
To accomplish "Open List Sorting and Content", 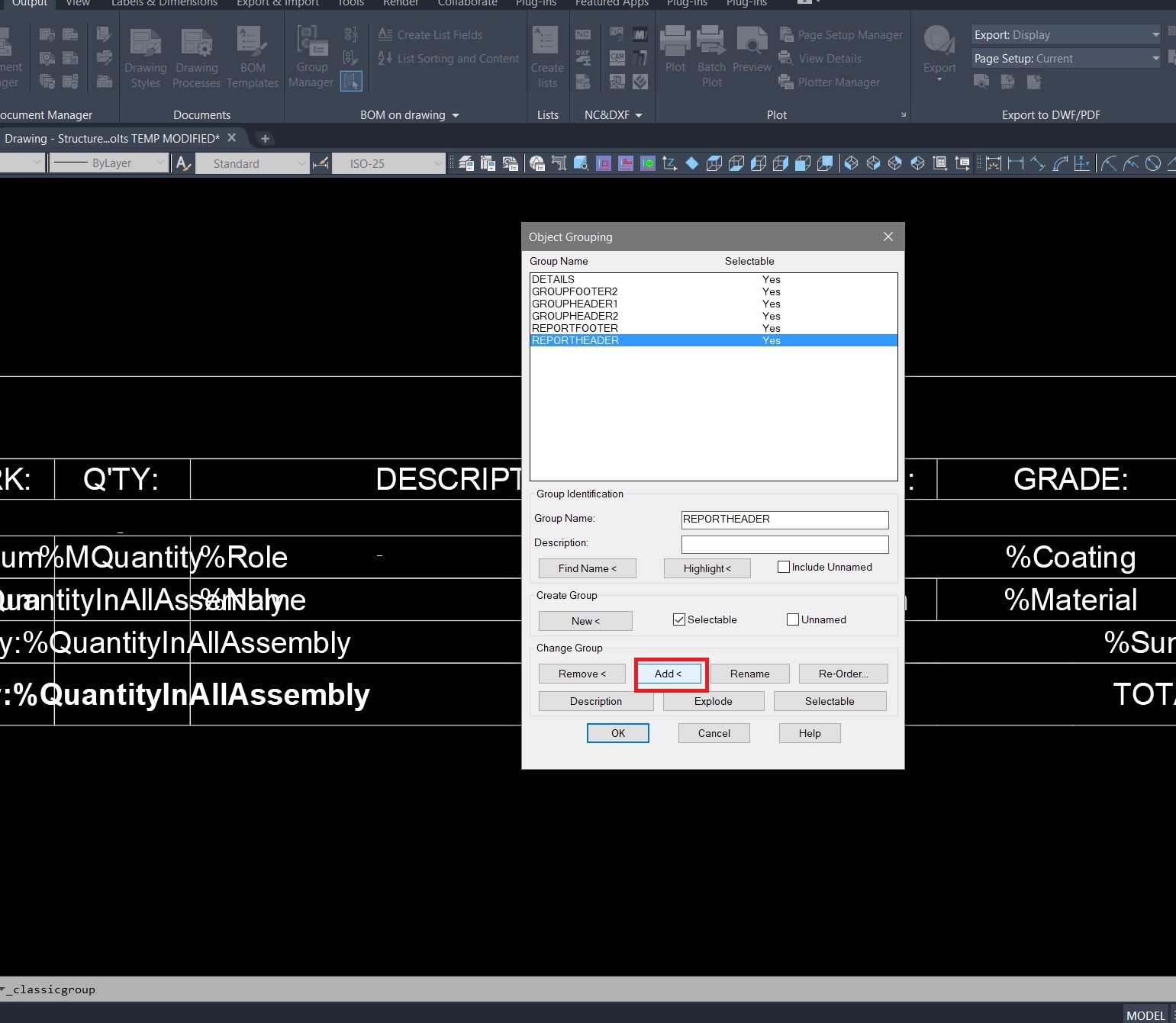I will [x=448, y=59].
